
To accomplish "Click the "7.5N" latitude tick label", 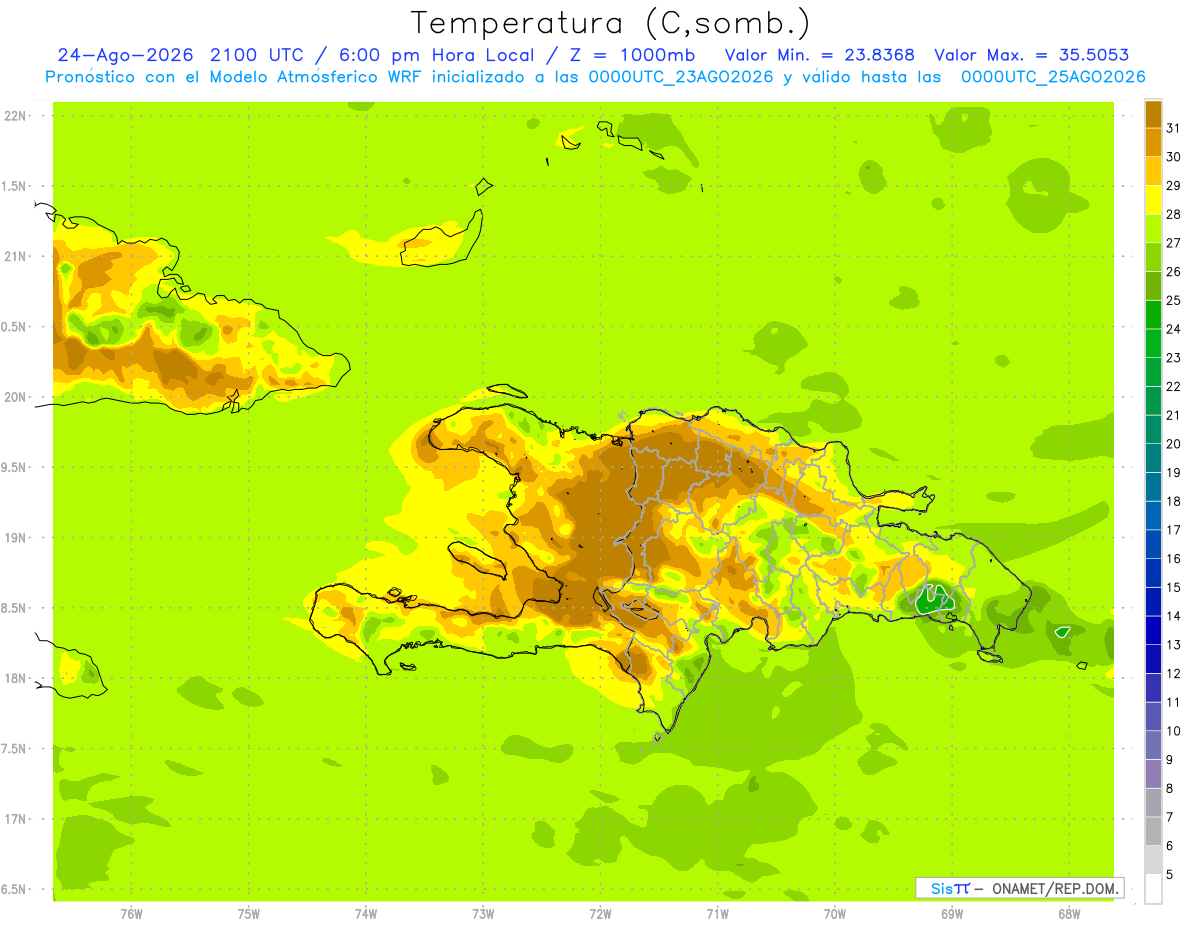I will (x=14, y=749).
